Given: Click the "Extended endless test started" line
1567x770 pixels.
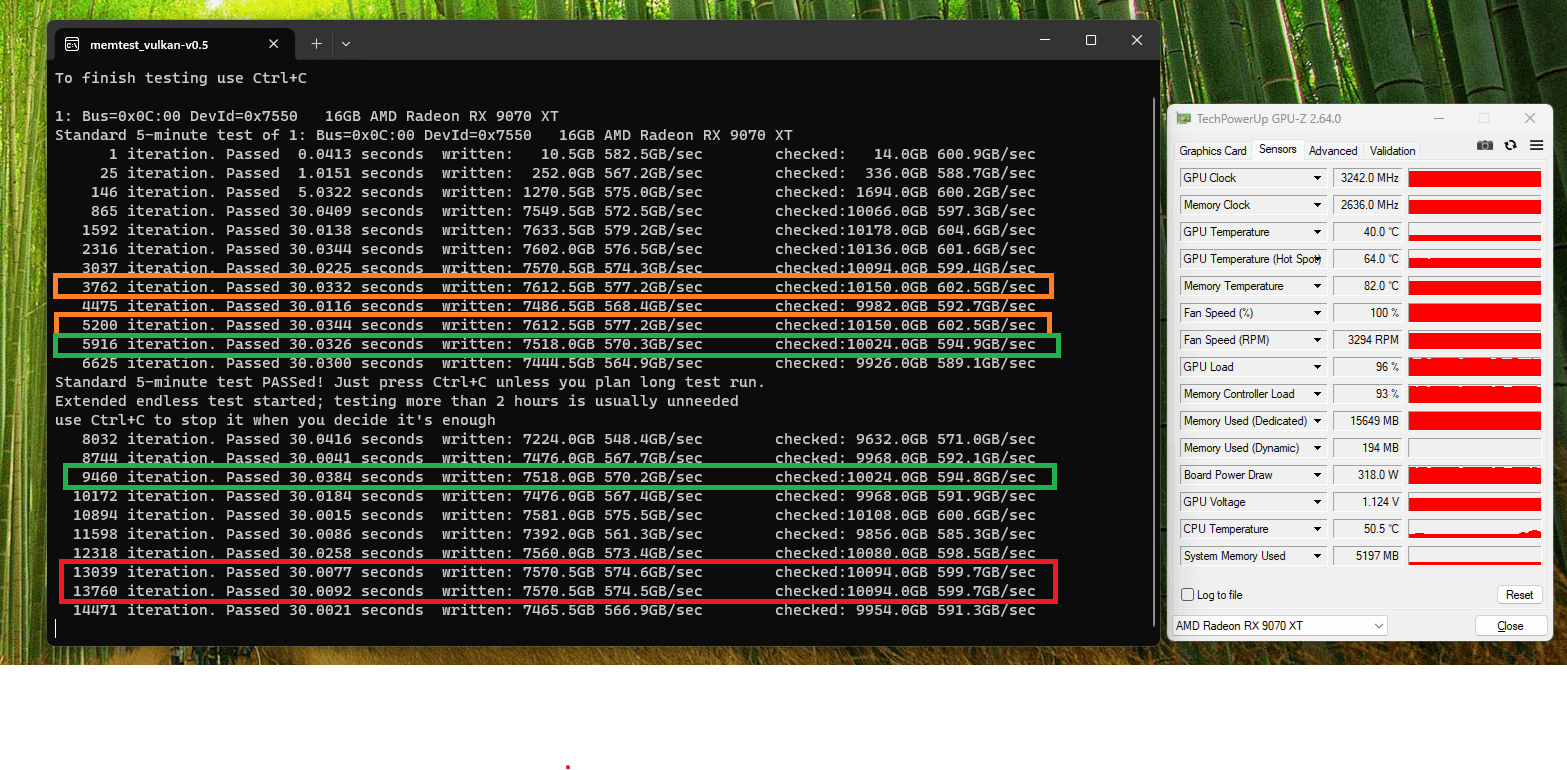Looking at the screenshot, I should 397,401.
